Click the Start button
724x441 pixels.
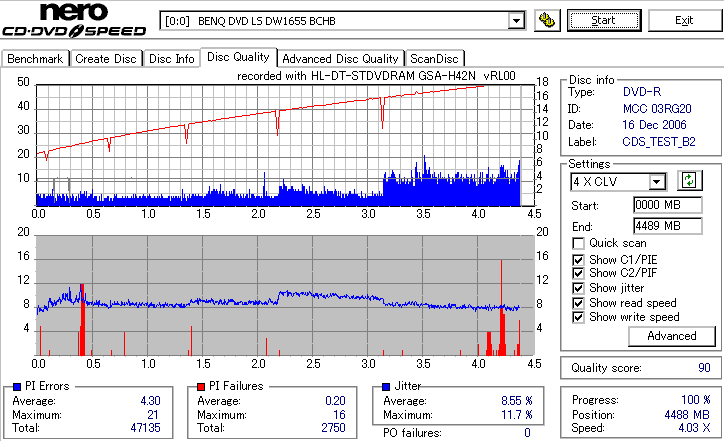click(604, 20)
